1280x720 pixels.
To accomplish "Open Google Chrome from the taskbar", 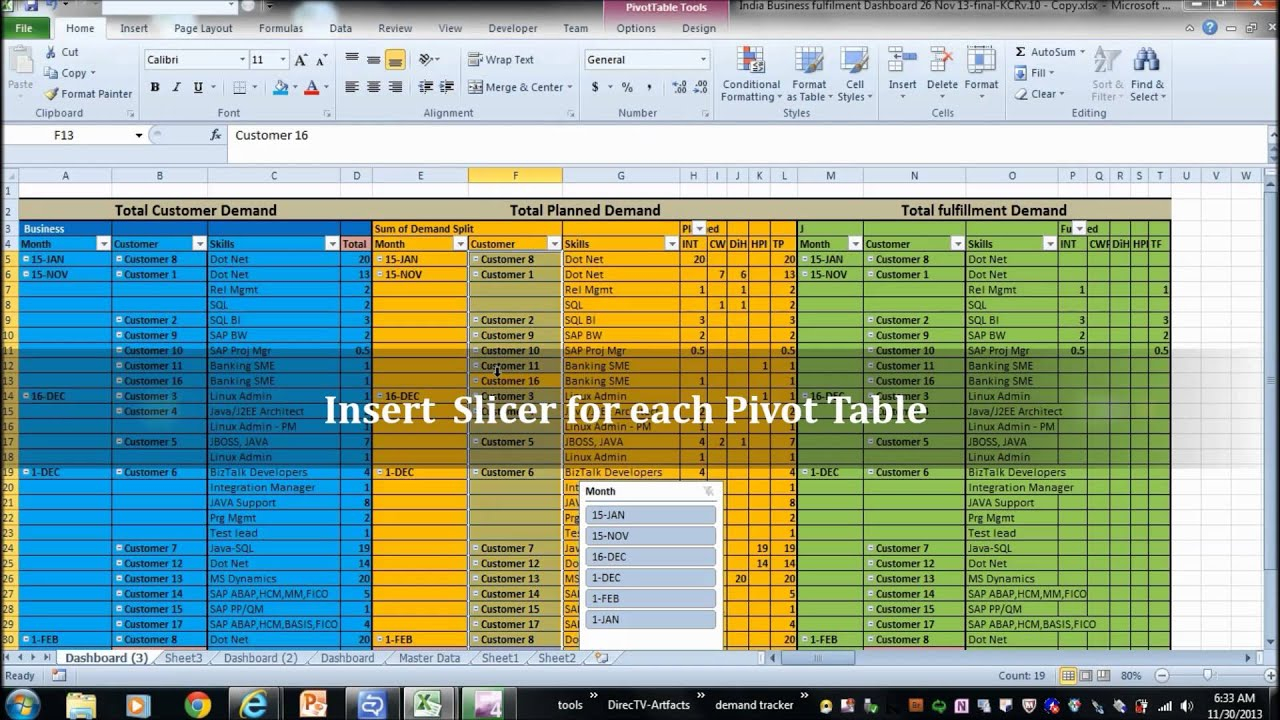I will (196, 705).
